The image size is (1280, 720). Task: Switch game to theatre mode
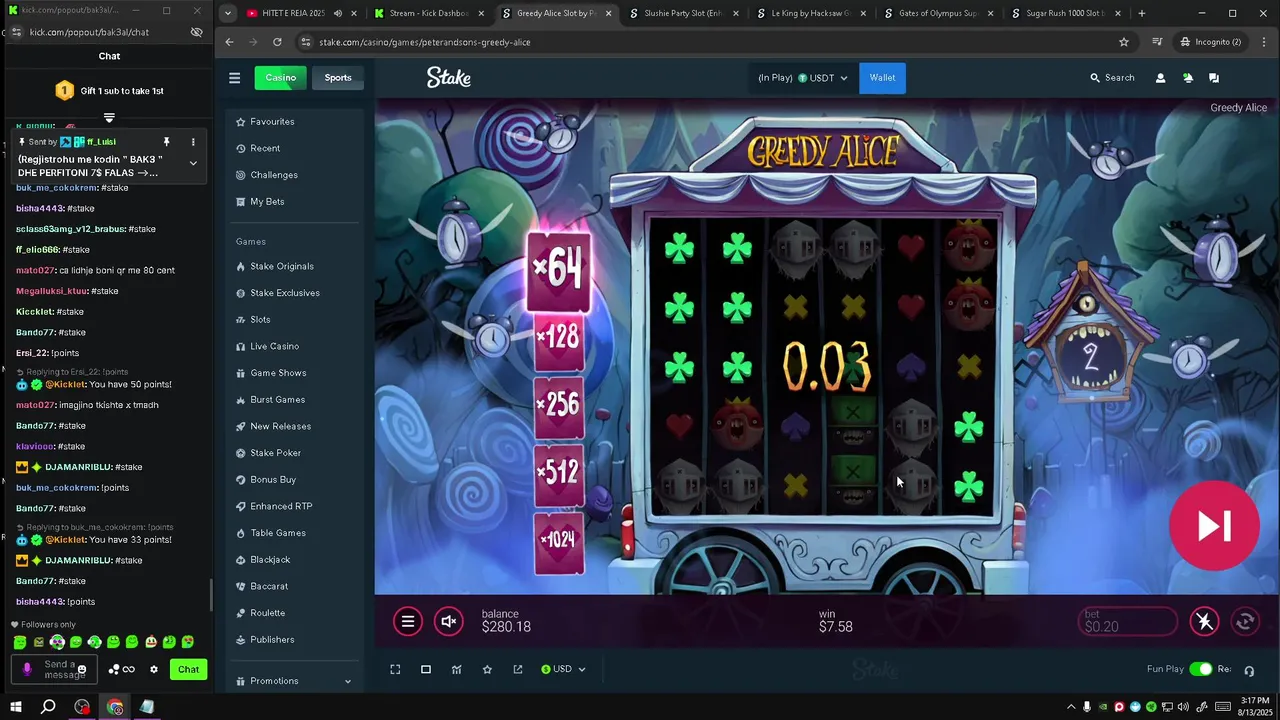pos(426,669)
